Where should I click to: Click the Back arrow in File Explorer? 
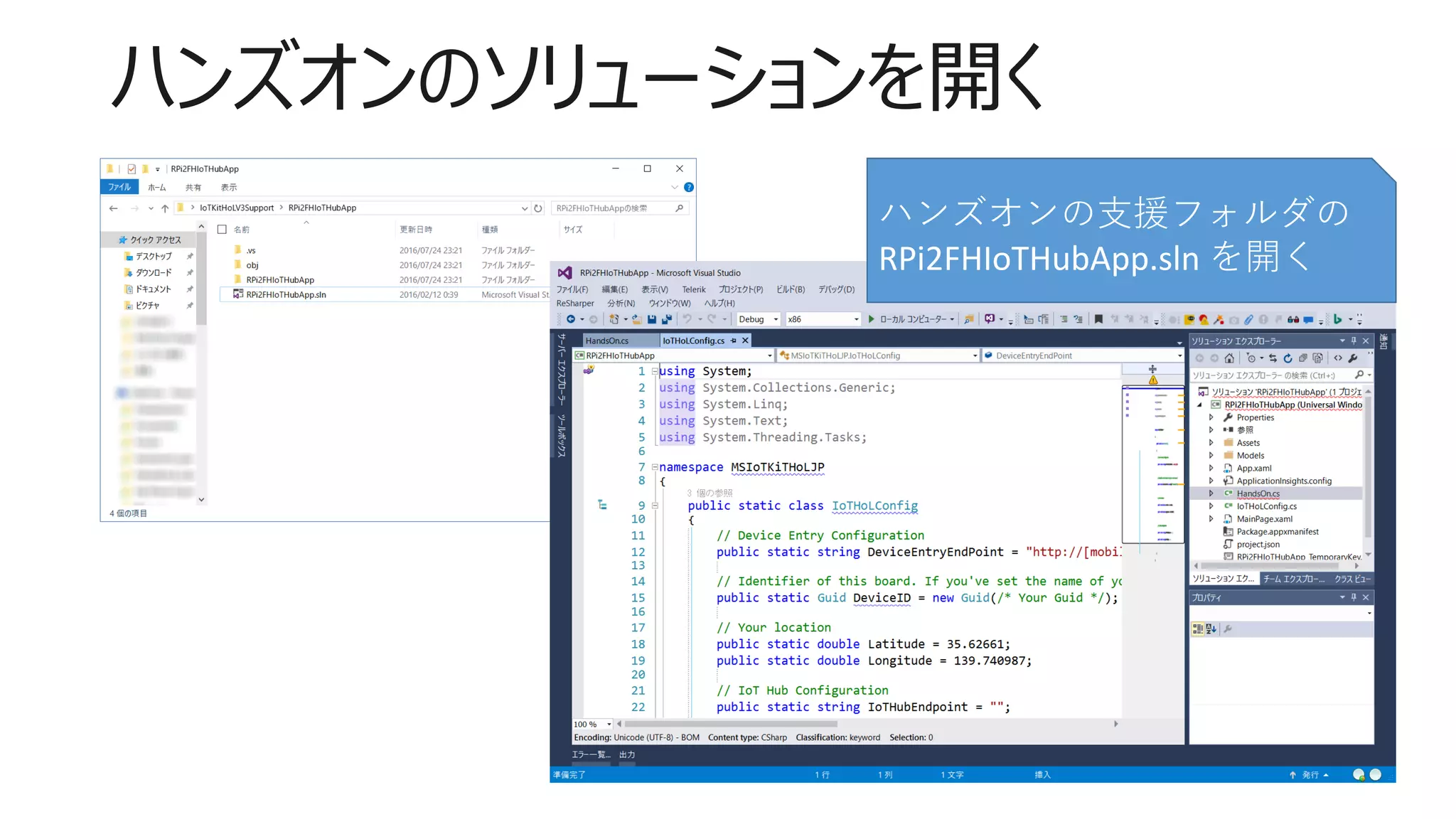point(114,208)
